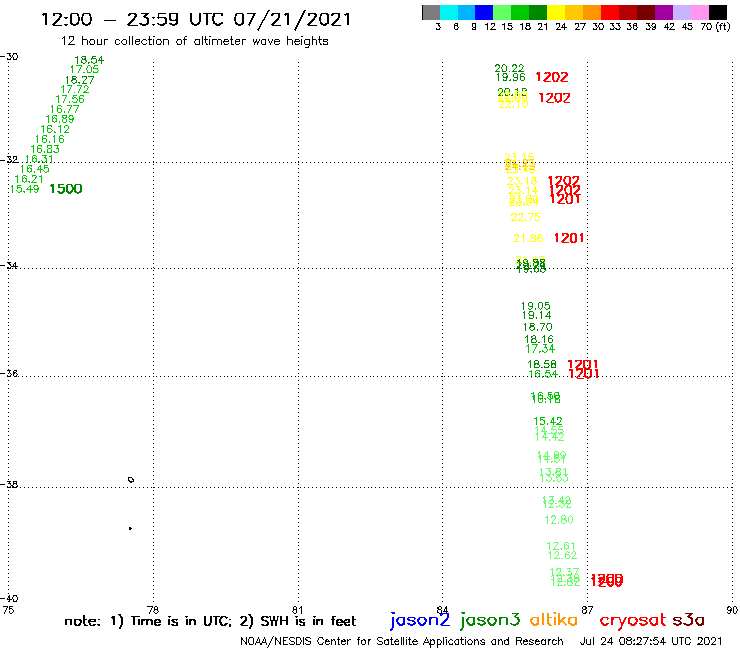
Task: Click subtitle '12 hour collection of altimeter wave heights'
Action: click(x=194, y=41)
